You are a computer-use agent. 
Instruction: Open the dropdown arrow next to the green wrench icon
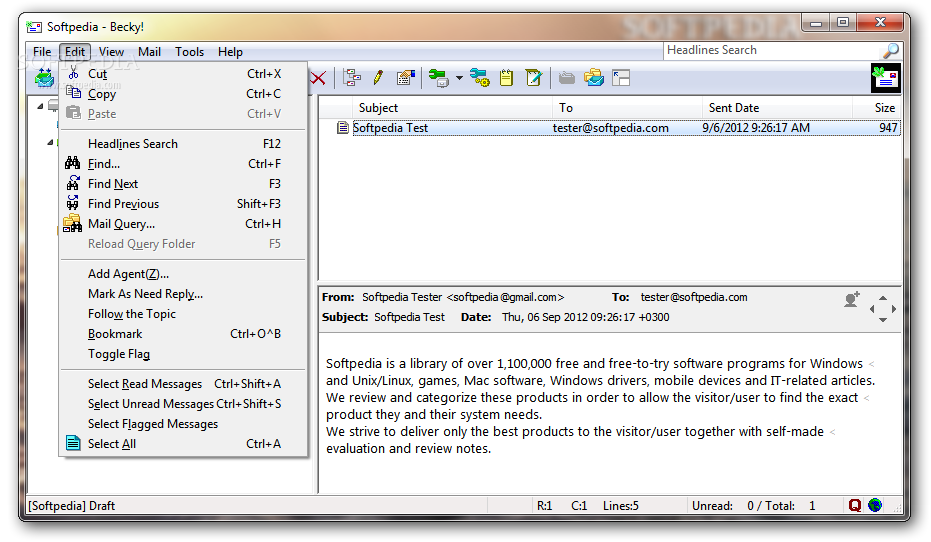[x=459, y=78]
